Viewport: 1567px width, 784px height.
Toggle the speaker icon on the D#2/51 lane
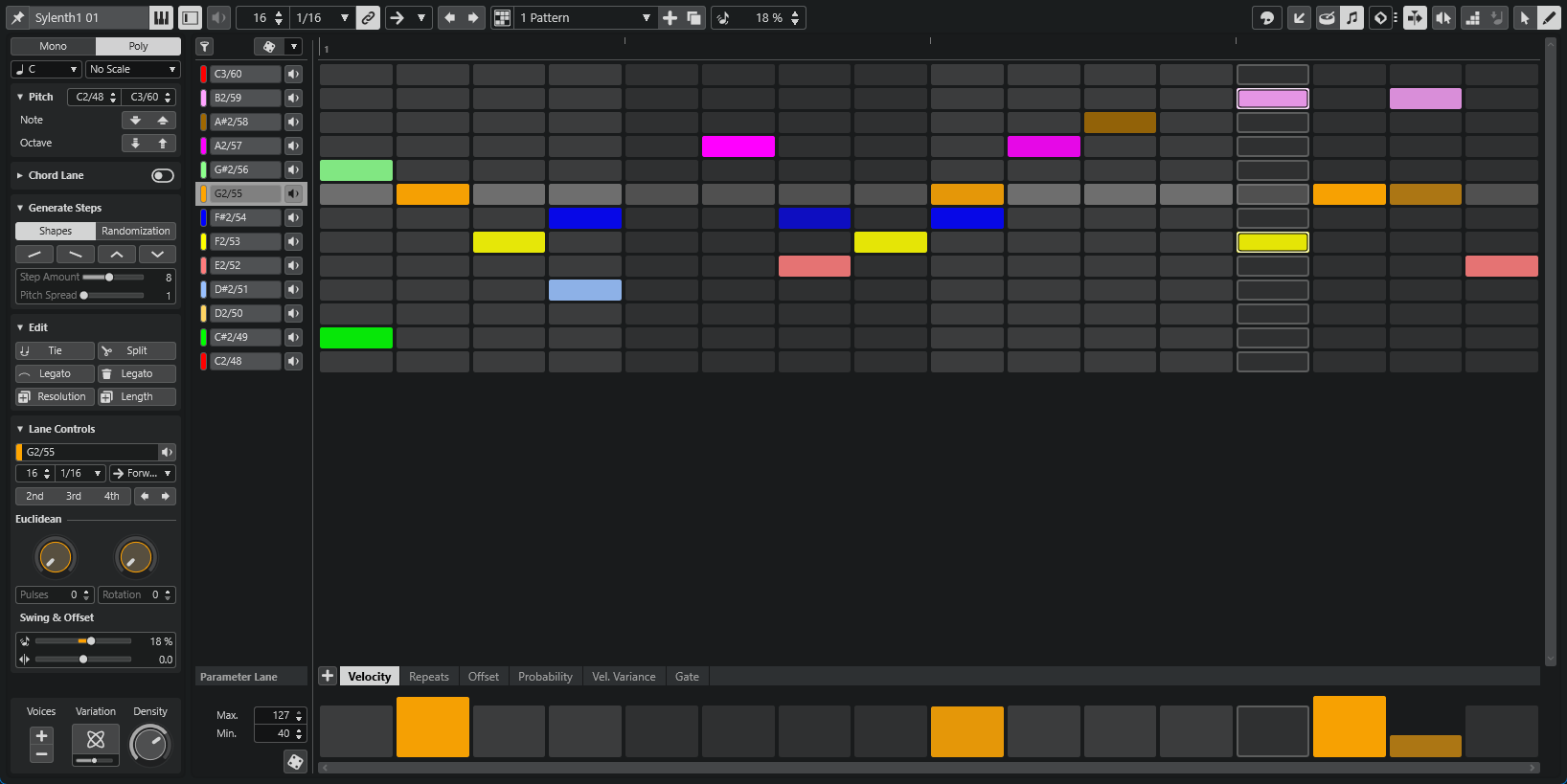click(x=293, y=289)
